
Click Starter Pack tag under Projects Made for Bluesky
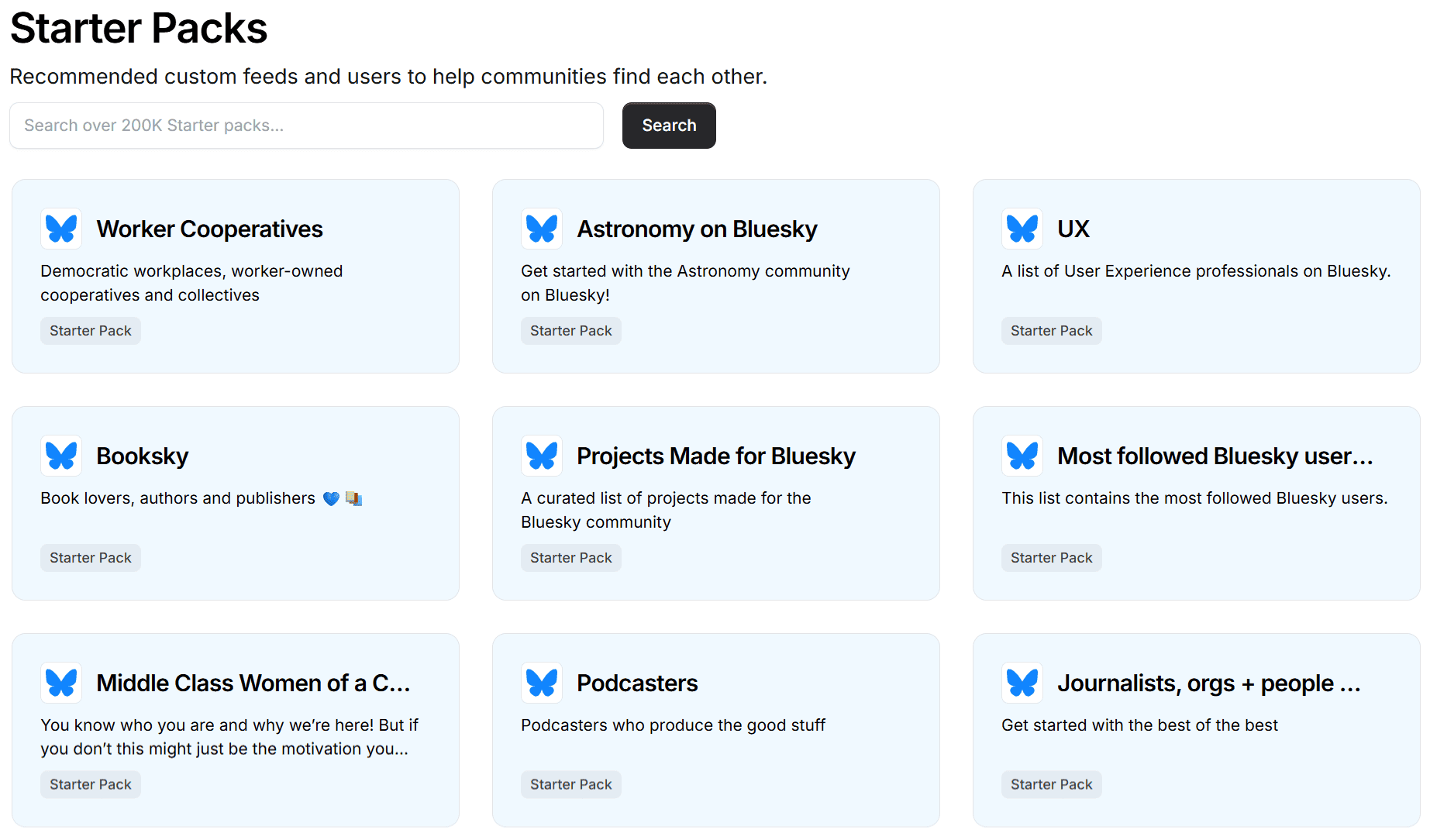pos(571,558)
